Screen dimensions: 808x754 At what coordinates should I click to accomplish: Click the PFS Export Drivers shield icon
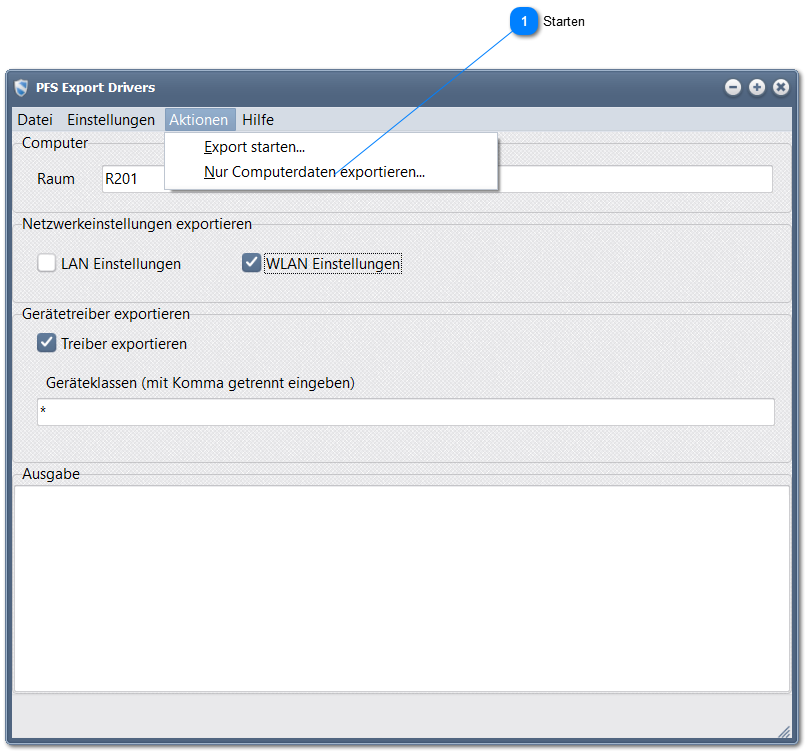22,88
